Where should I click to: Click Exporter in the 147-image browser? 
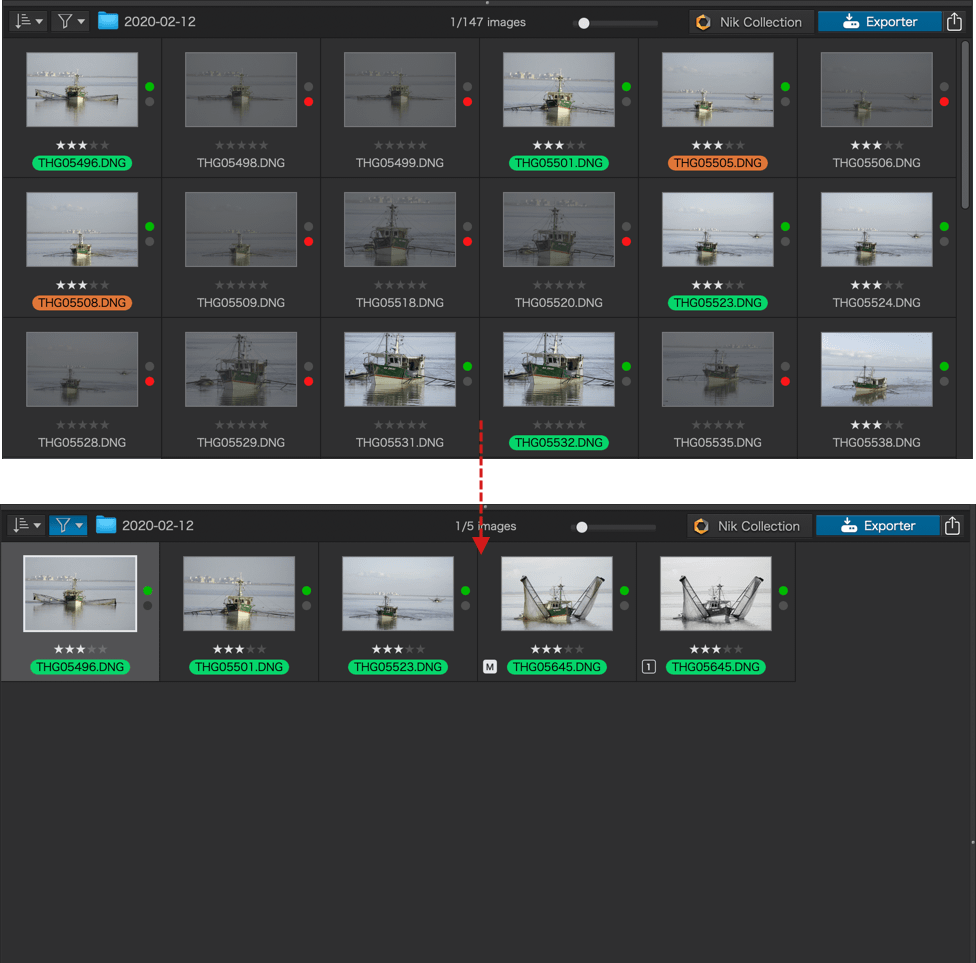tap(880, 22)
